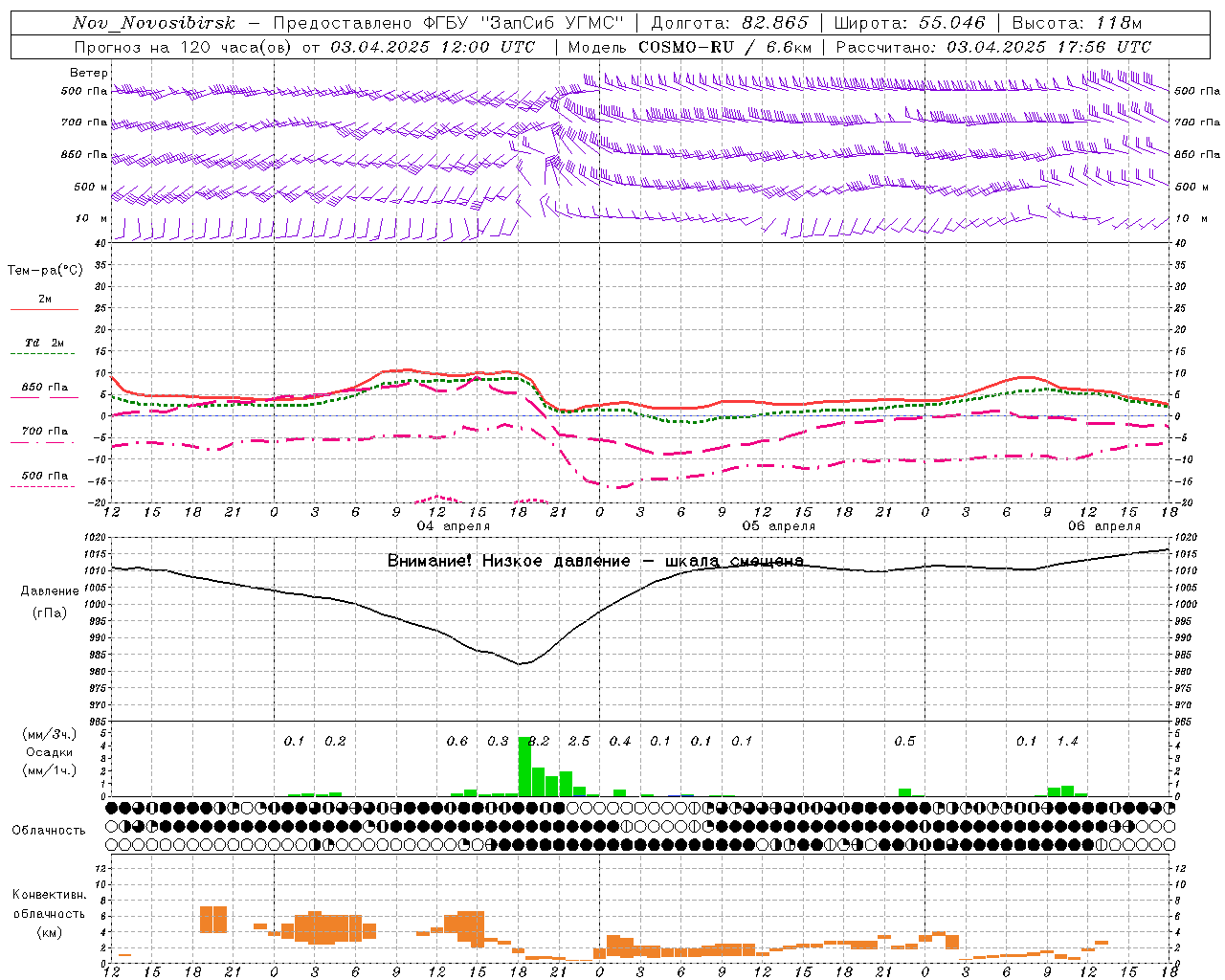Click the 'Прогноз на 120 часа(ов)' text

[183, 47]
